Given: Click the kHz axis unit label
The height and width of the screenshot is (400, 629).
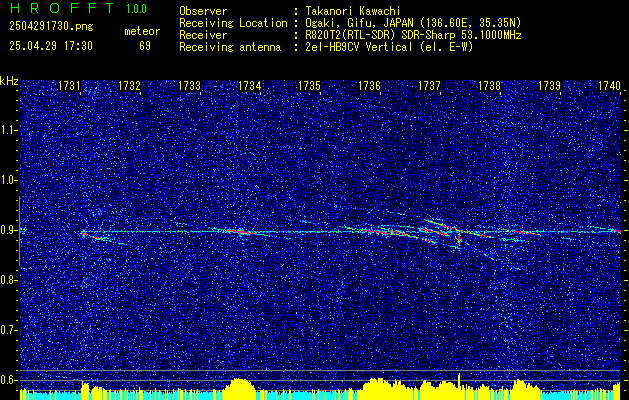Looking at the screenshot, I should point(9,81).
